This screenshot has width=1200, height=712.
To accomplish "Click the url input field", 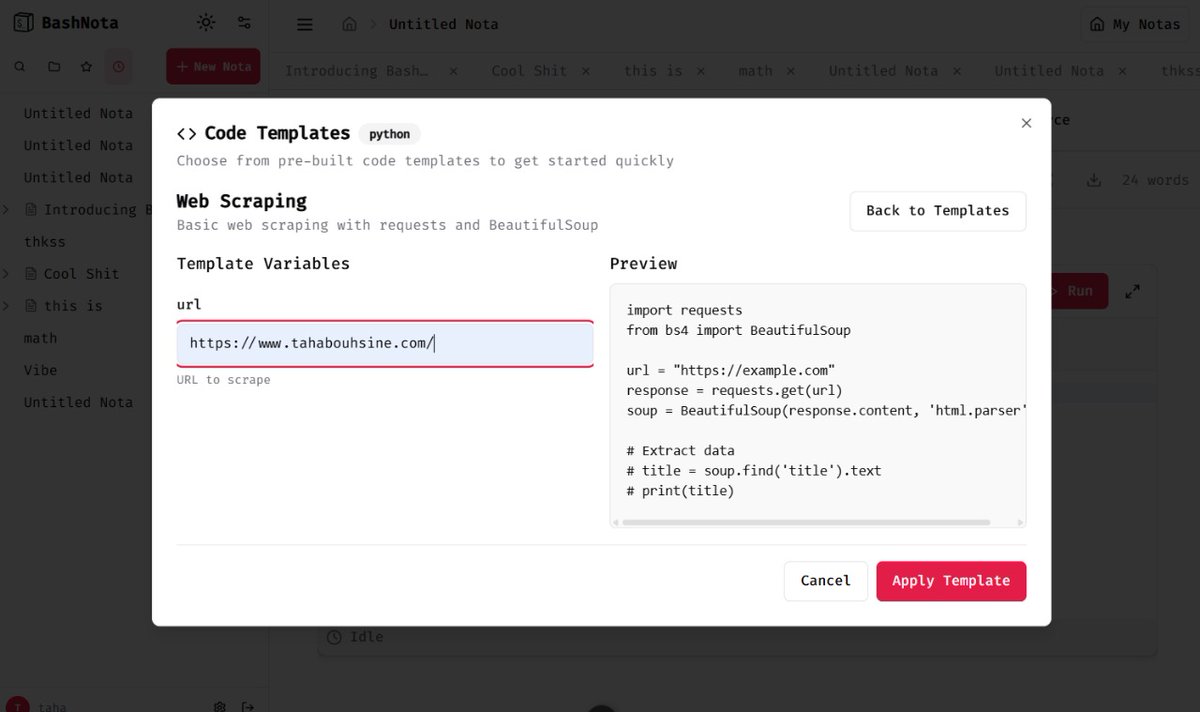I will pyautogui.click(x=385, y=344).
